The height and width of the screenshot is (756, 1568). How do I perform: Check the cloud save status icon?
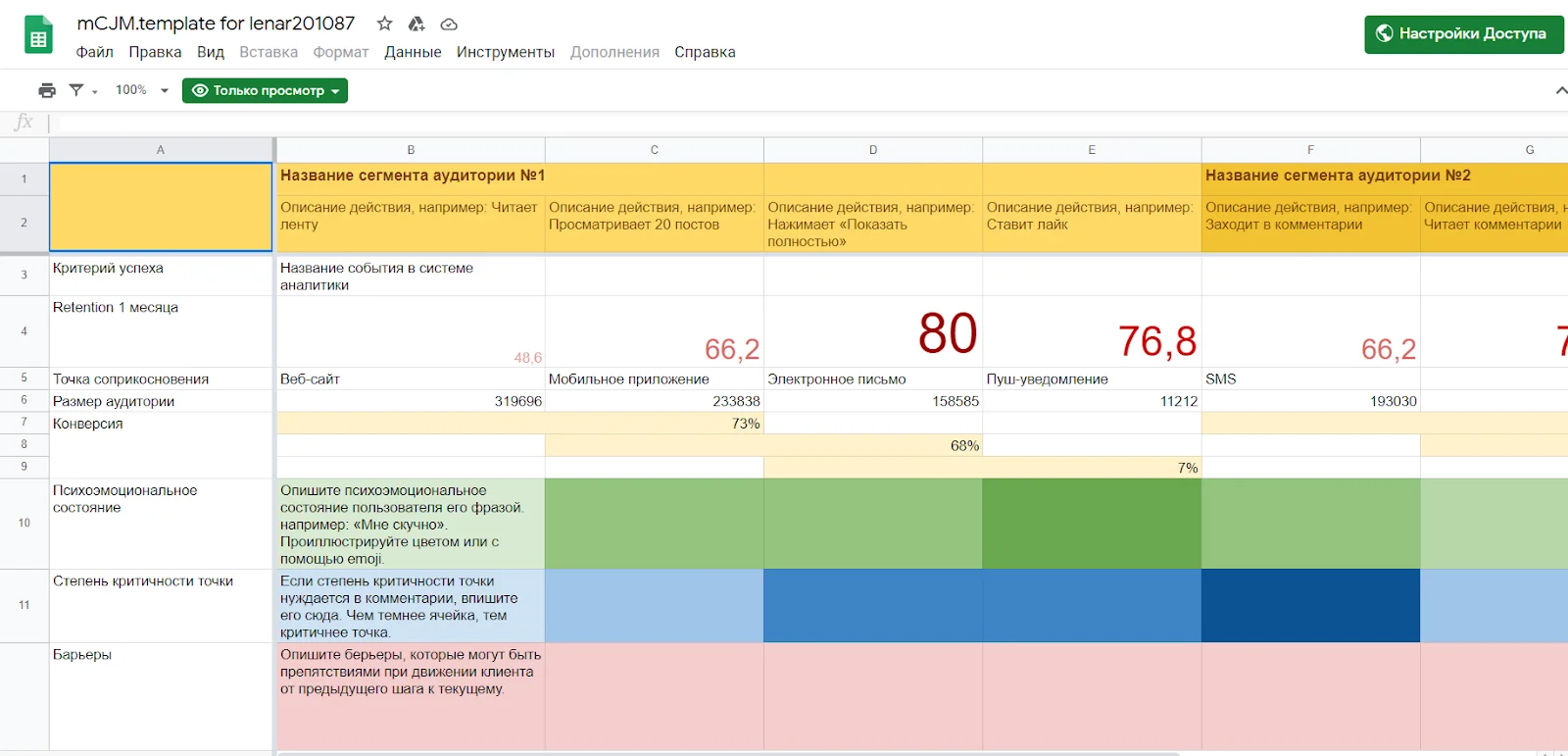click(449, 24)
